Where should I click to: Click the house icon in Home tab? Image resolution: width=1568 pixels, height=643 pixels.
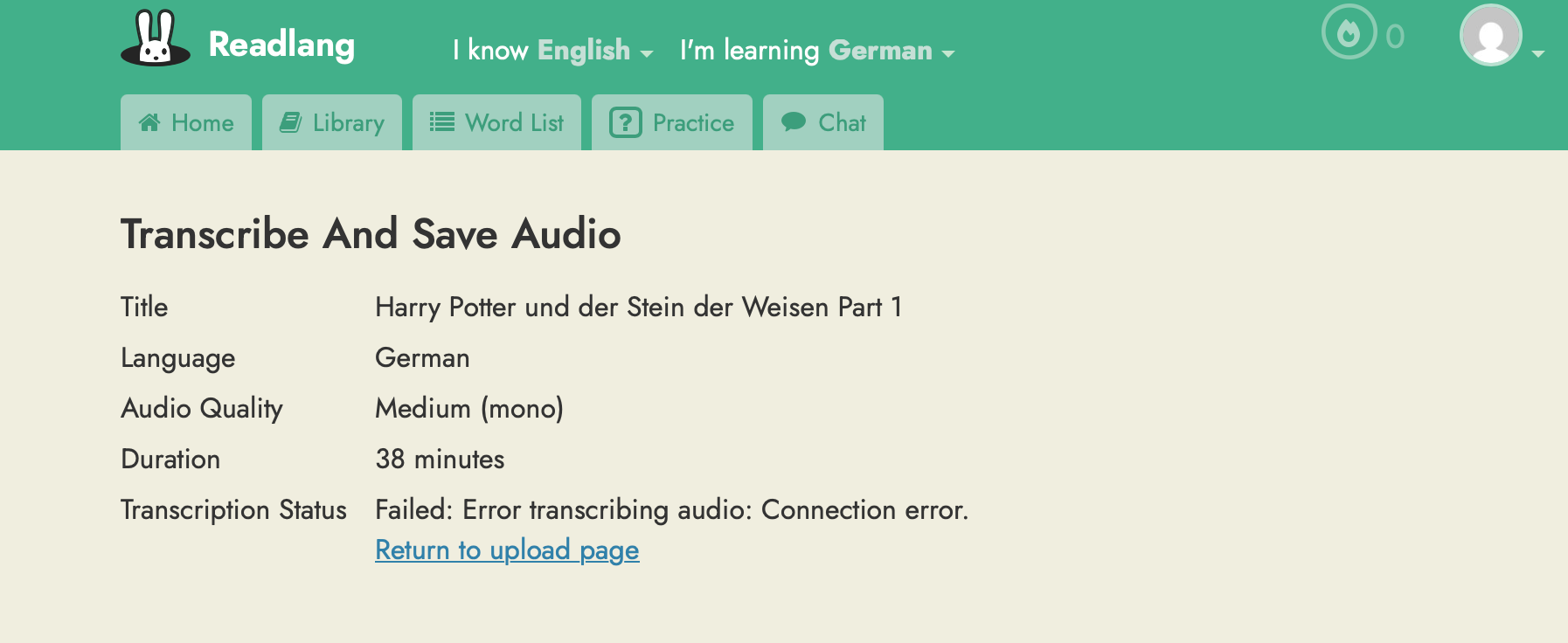point(149,122)
